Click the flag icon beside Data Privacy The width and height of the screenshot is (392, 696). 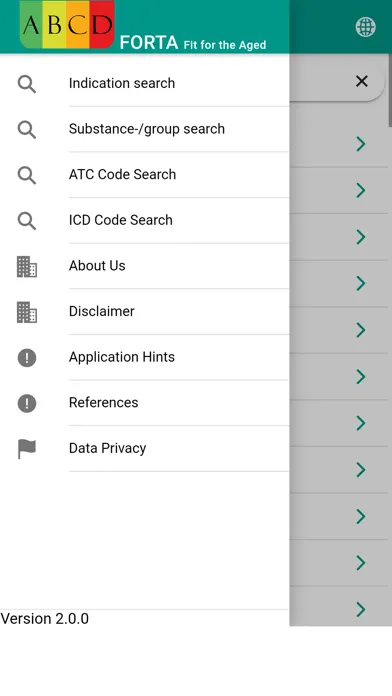pos(27,449)
